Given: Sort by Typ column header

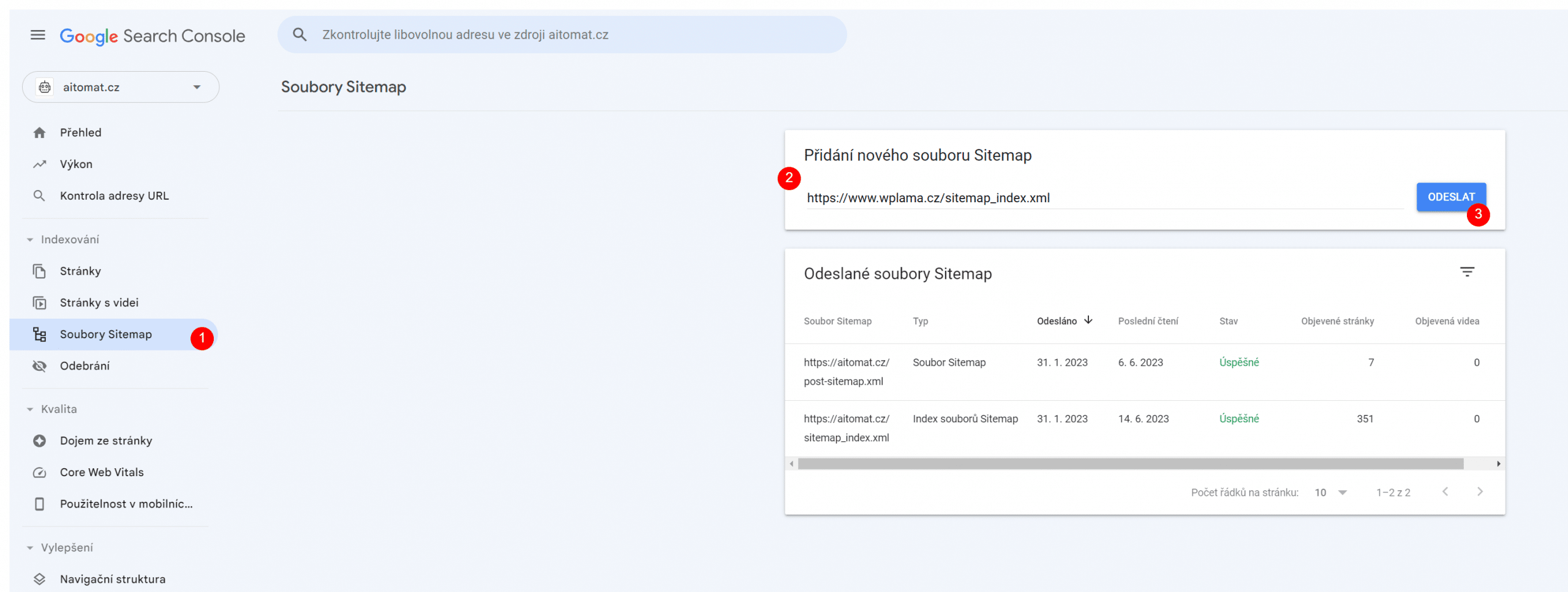Looking at the screenshot, I should [x=921, y=321].
